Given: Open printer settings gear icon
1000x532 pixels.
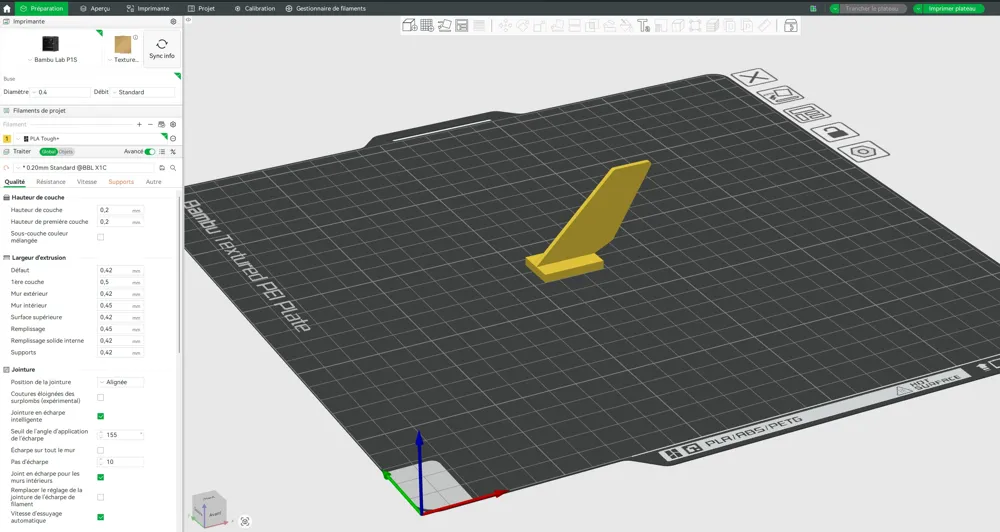Looking at the screenshot, I should coord(173,21).
